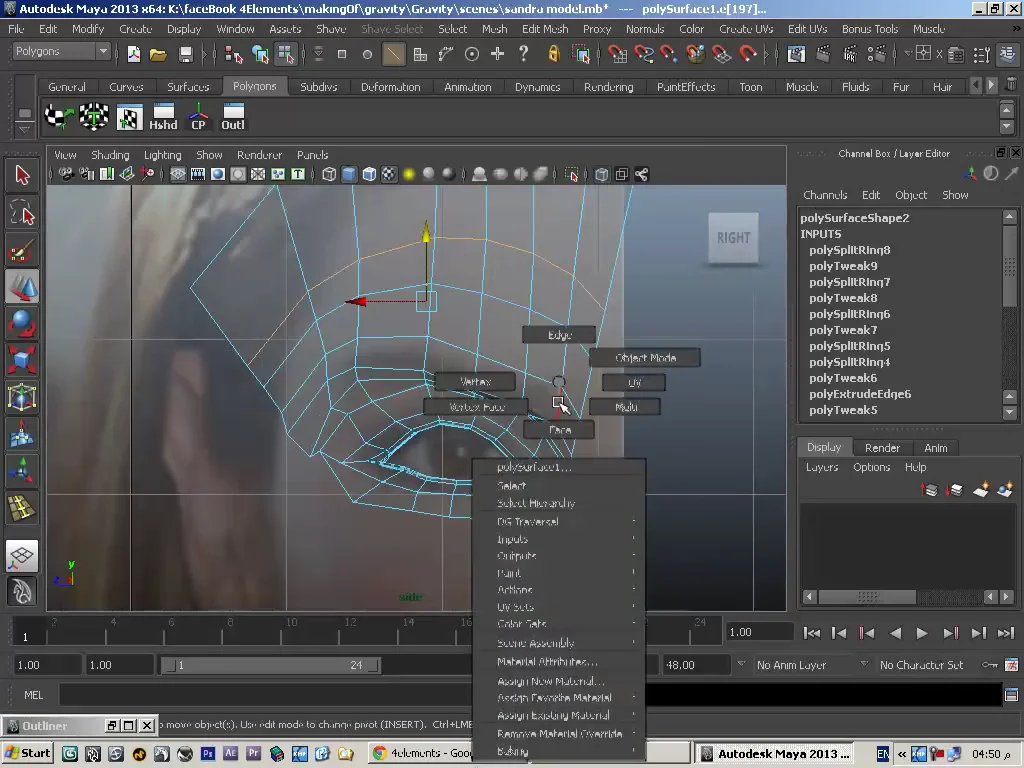Click the lock selection padlock icon
The width and height of the screenshot is (1024, 768).
[553, 54]
